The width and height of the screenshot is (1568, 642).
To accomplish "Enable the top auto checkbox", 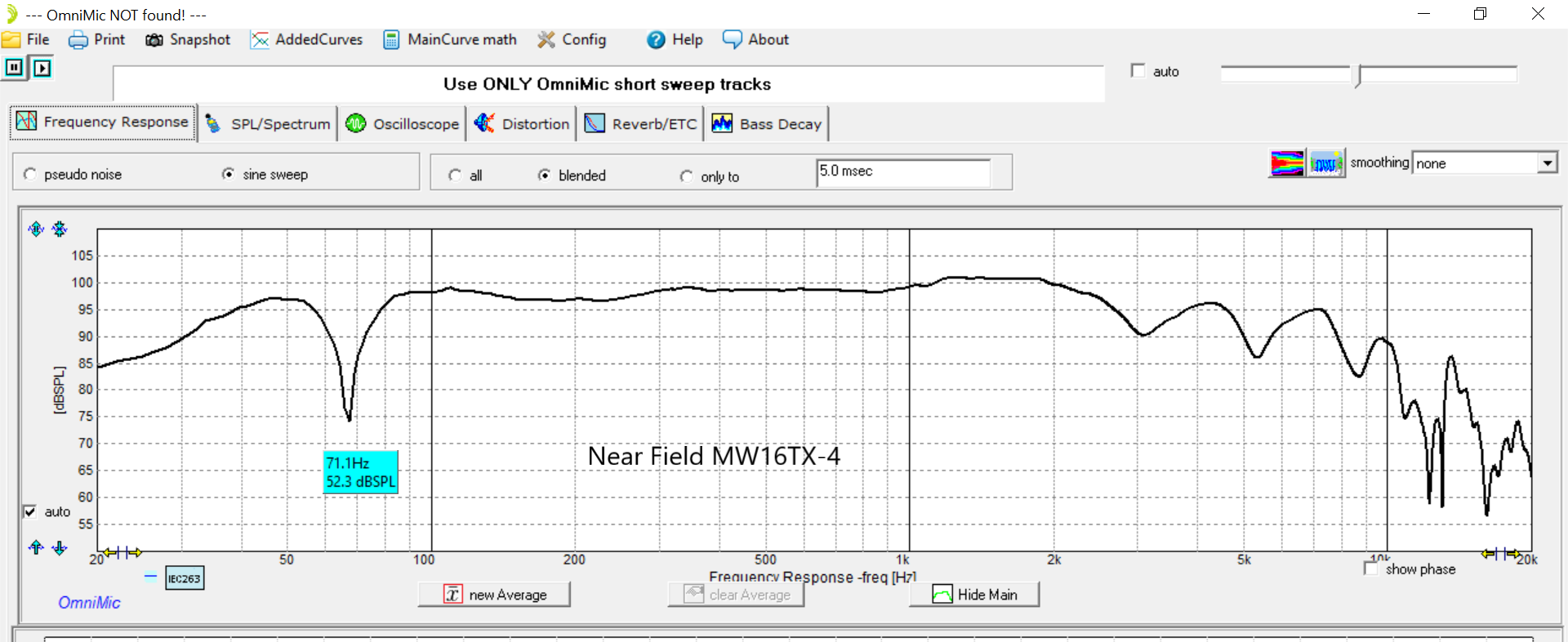I will tap(1138, 71).
